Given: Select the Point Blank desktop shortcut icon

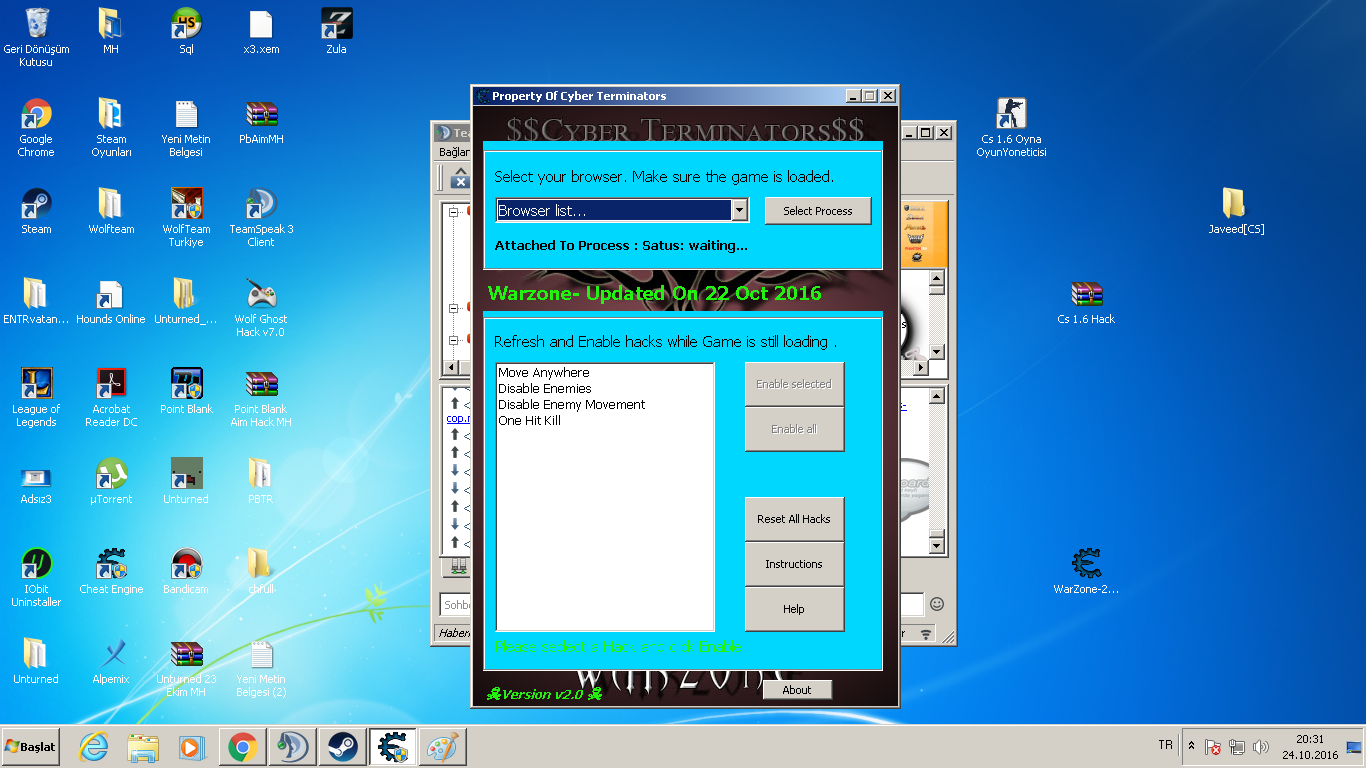Looking at the screenshot, I should (x=186, y=391).
